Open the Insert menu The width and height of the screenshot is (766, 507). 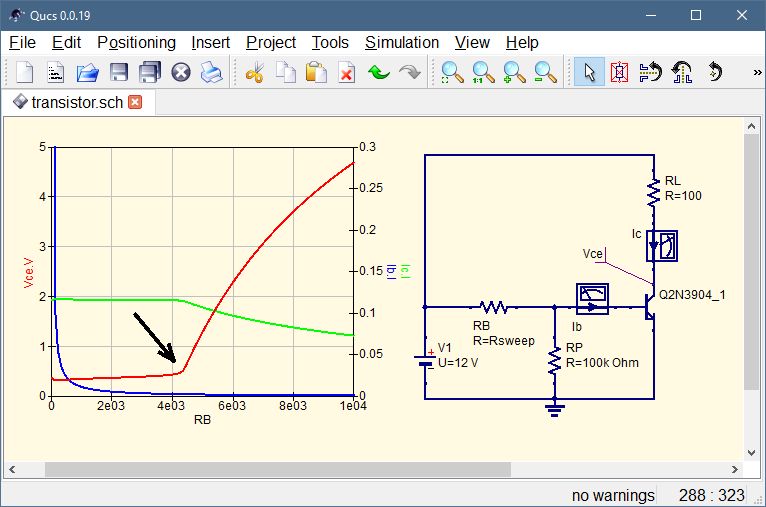tap(210, 42)
